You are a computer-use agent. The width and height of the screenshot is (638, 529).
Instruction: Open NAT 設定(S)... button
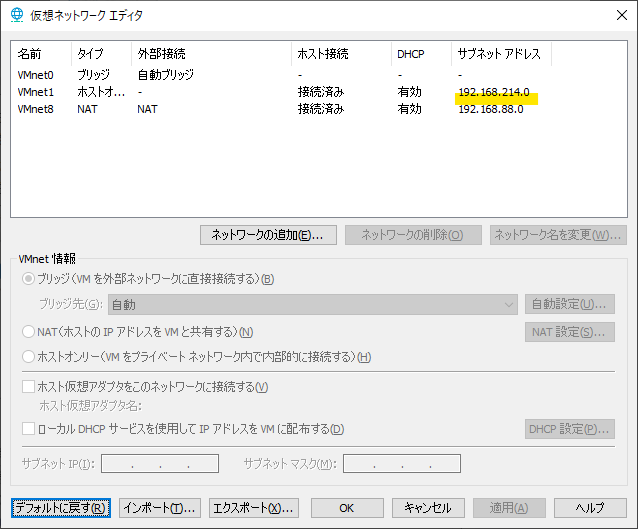pyautogui.click(x=570, y=332)
